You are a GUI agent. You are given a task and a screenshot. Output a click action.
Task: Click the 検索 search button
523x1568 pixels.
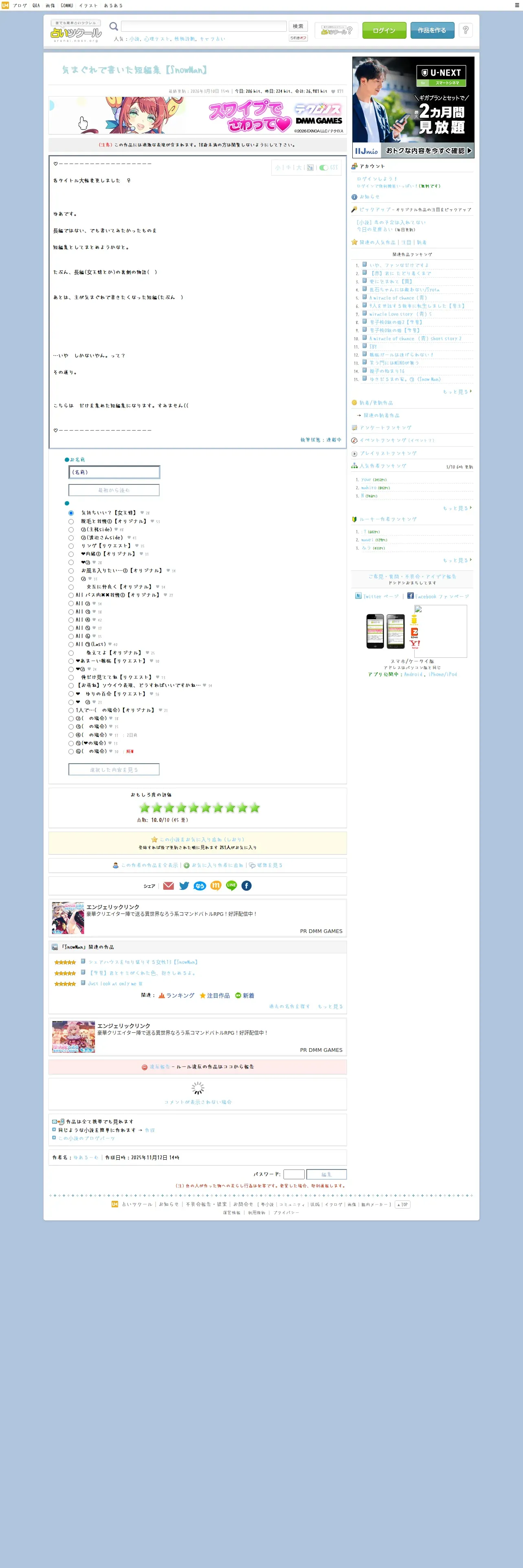298,26
